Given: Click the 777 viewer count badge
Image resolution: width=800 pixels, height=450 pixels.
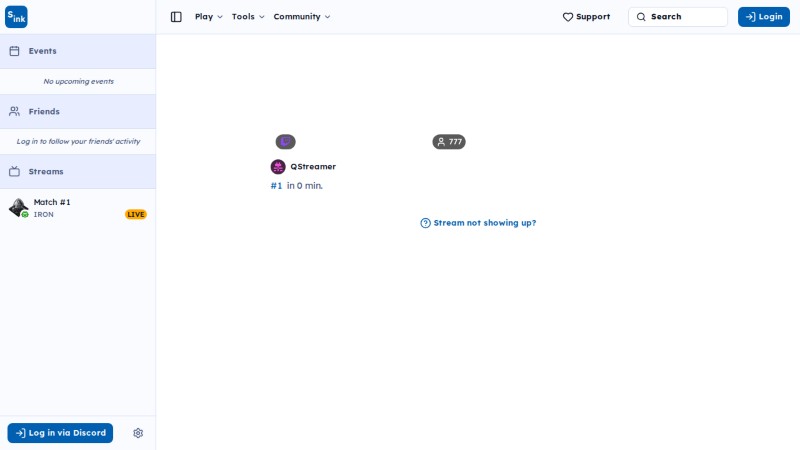Looking at the screenshot, I should click(449, 142).
